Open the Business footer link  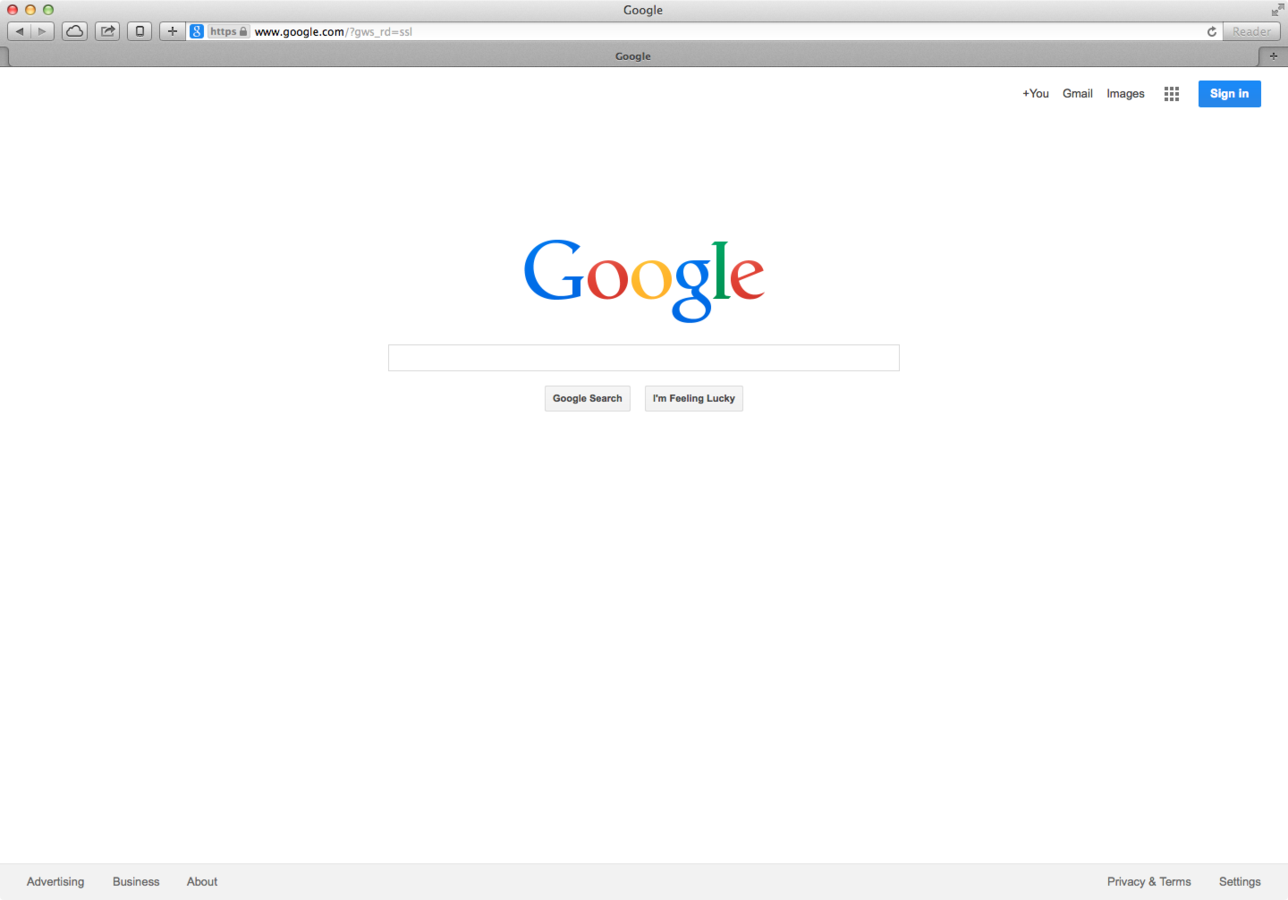click(x=136, y=882)
